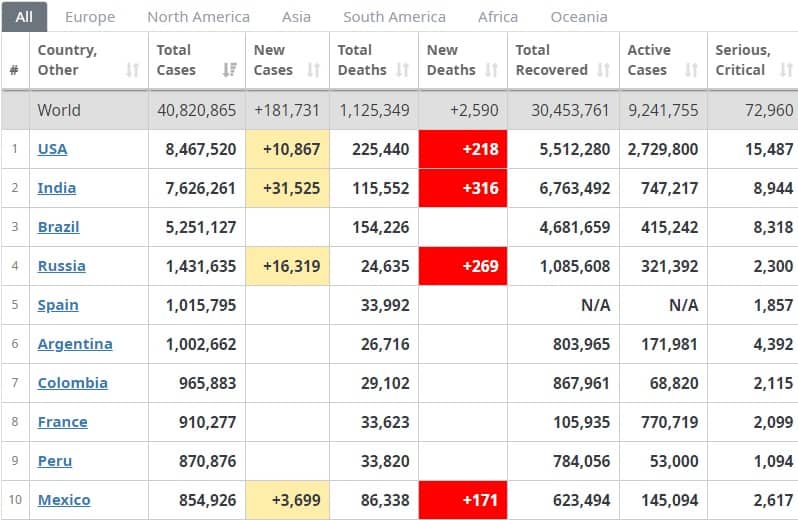Image resolution: width=798 pixels, height=520 pixels.
Task: Open the Brazil country link
Action: pos(59,227)
